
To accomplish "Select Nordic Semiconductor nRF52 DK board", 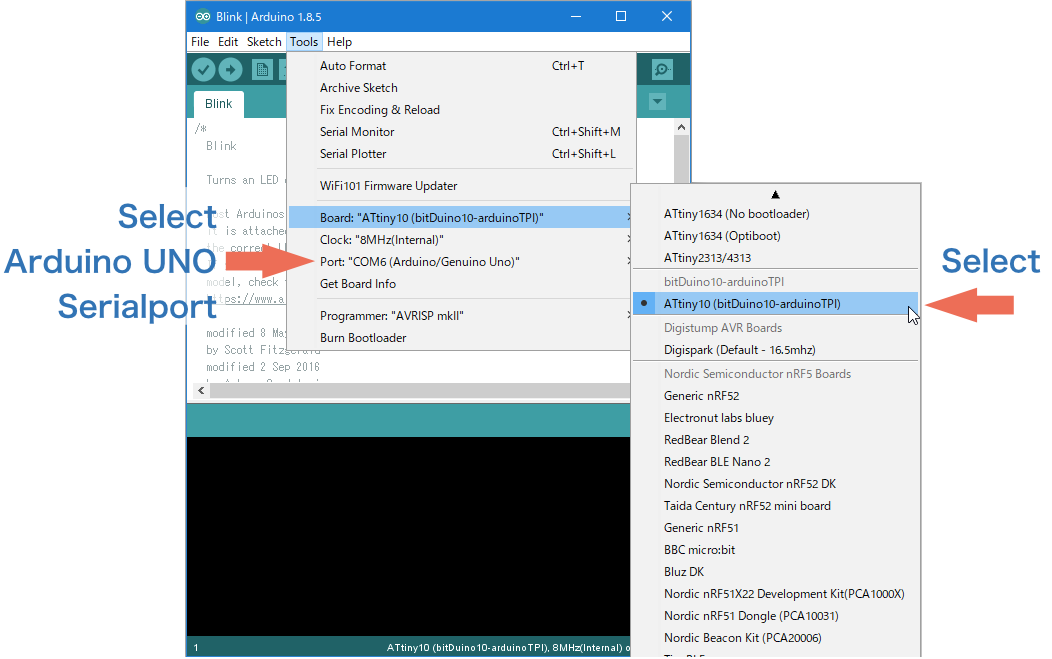I will click(776, 484).
